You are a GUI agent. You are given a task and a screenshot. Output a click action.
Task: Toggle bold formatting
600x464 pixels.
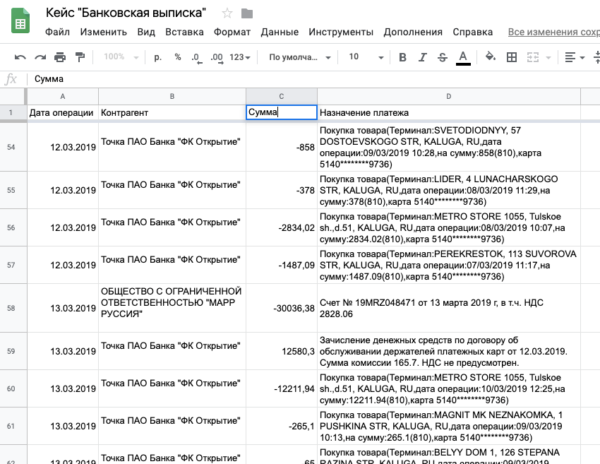403,57
